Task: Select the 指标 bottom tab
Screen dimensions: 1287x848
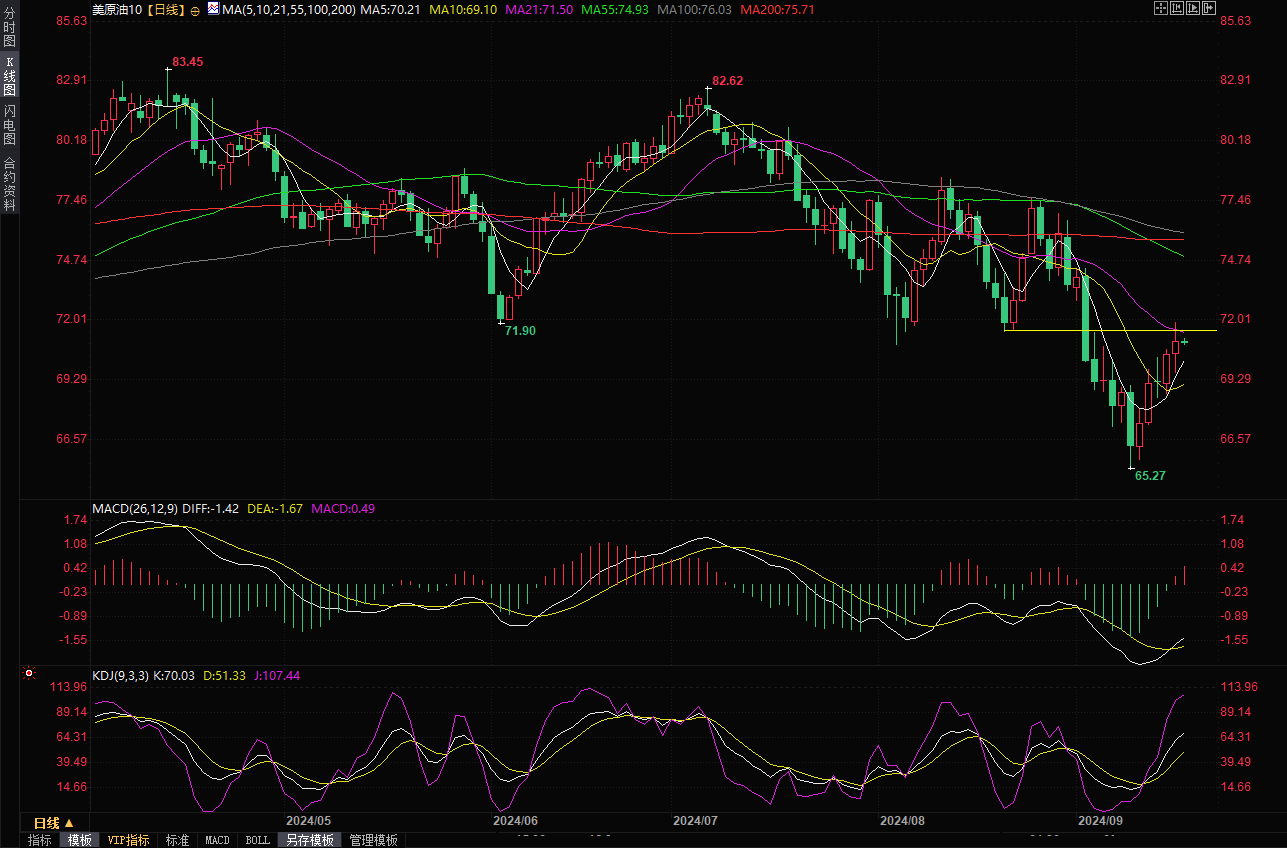Action: (40, 840)
